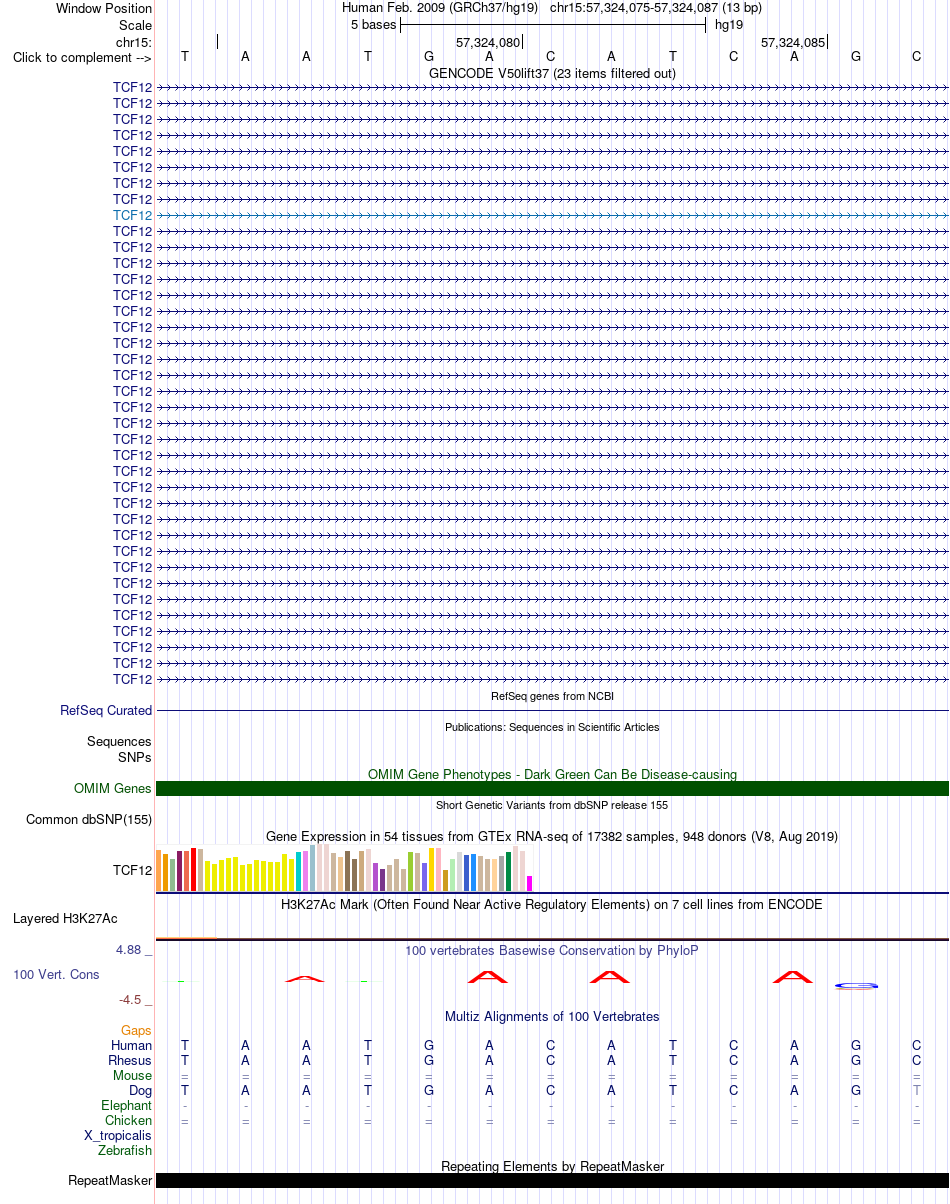950x1204 pixels.
Task: Open the Gene Expression in 54 tissues title
Action: click(552, 836)
